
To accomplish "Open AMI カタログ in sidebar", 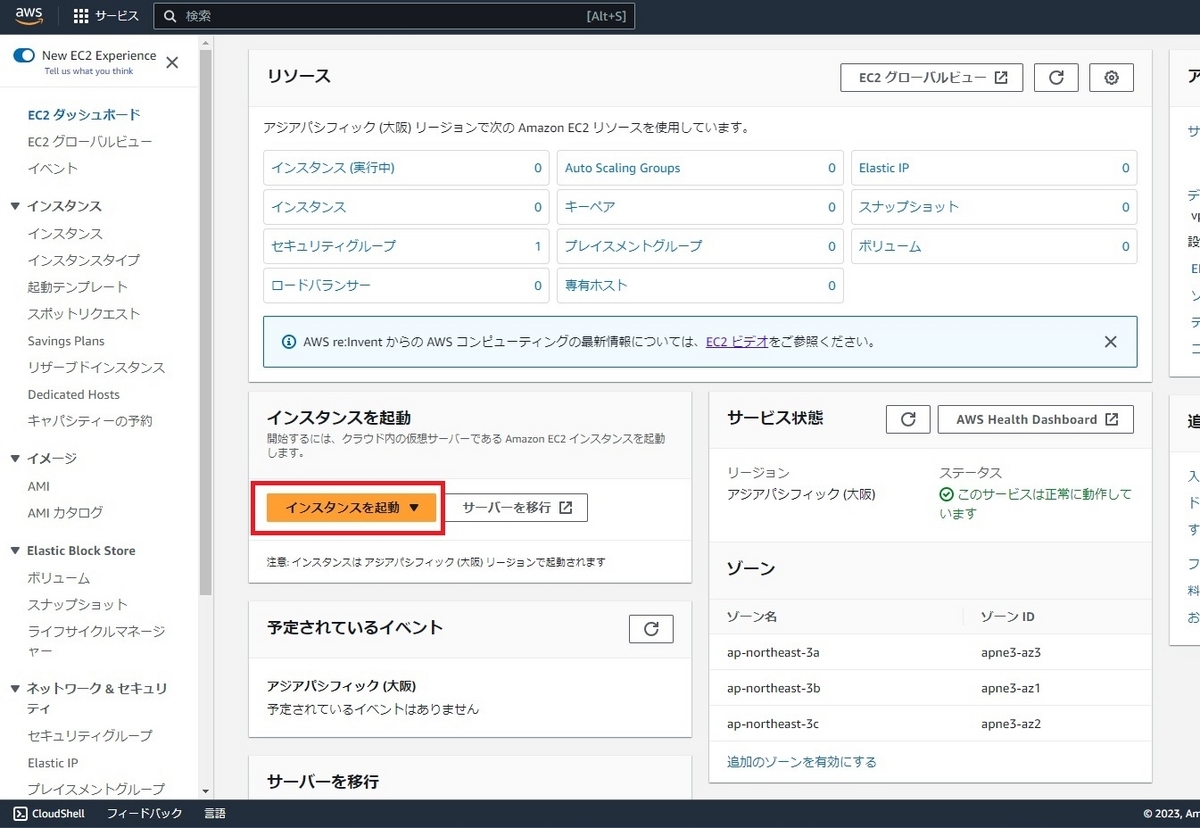I will pos(65,513).
